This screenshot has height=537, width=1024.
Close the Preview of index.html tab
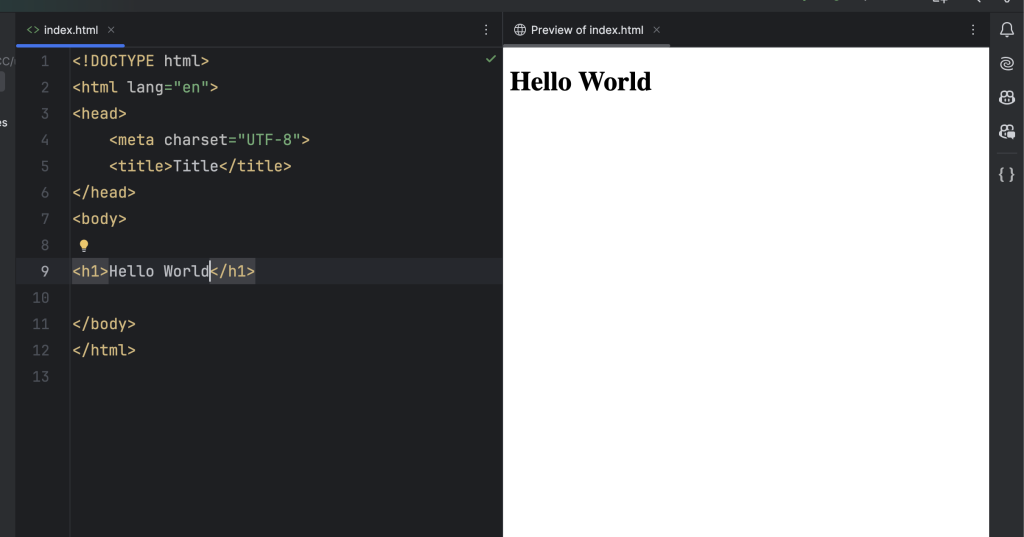click(657, 30)
